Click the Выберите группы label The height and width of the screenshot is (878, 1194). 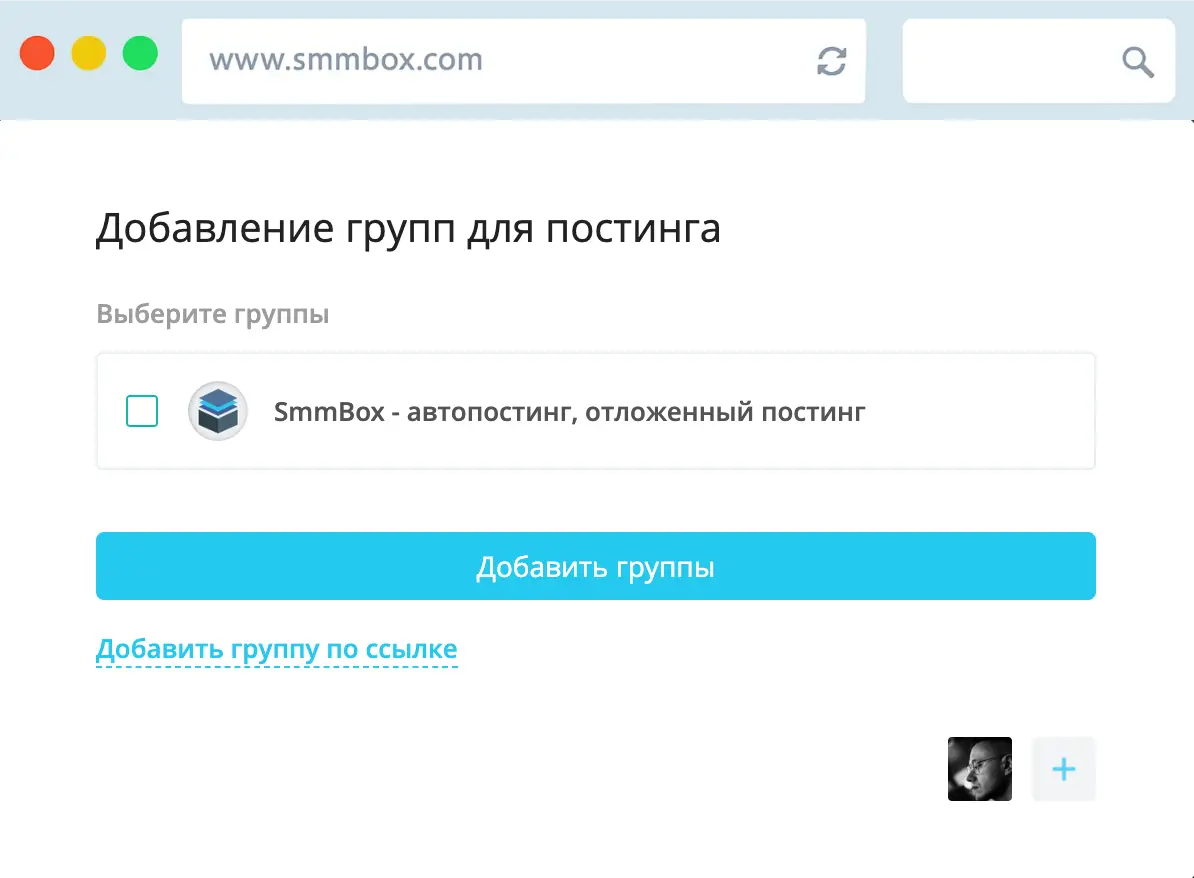[x=212, y=314]
